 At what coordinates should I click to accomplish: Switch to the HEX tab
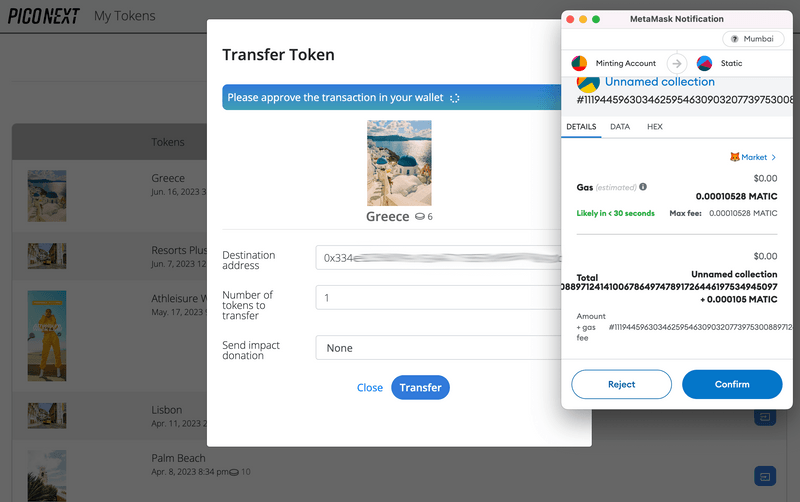655,127
